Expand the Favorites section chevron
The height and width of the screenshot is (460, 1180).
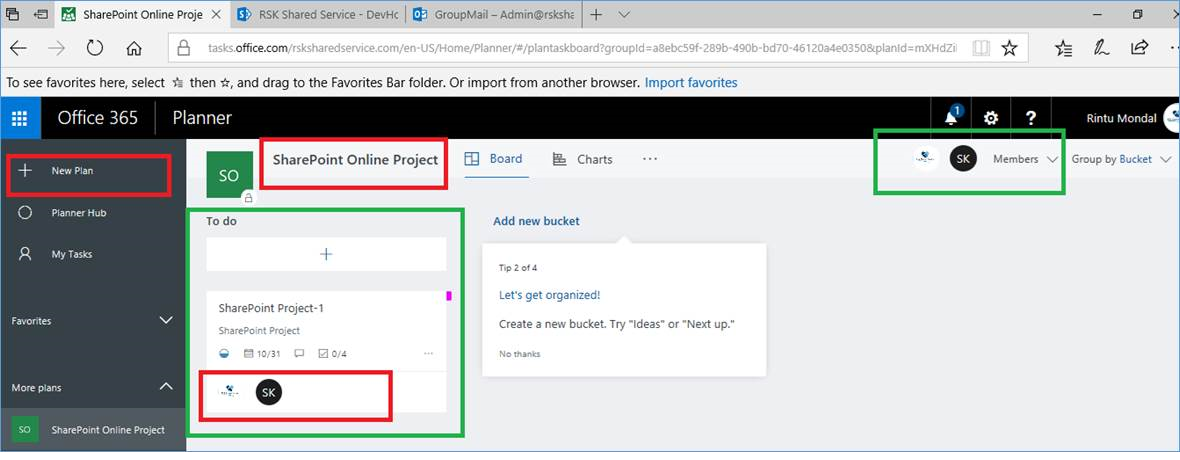coord(166,321)
